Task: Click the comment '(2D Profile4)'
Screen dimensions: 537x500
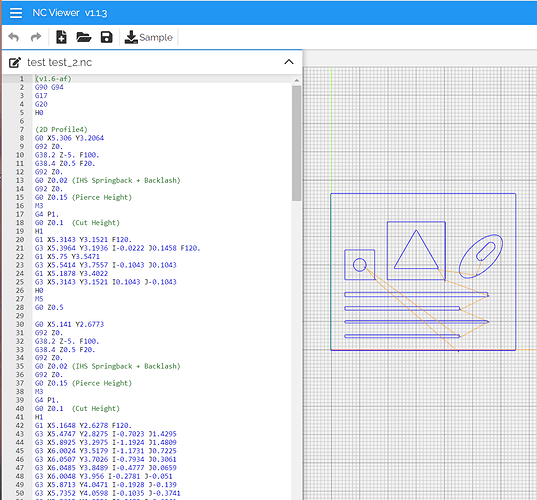Action: click(x=61, y=129)
